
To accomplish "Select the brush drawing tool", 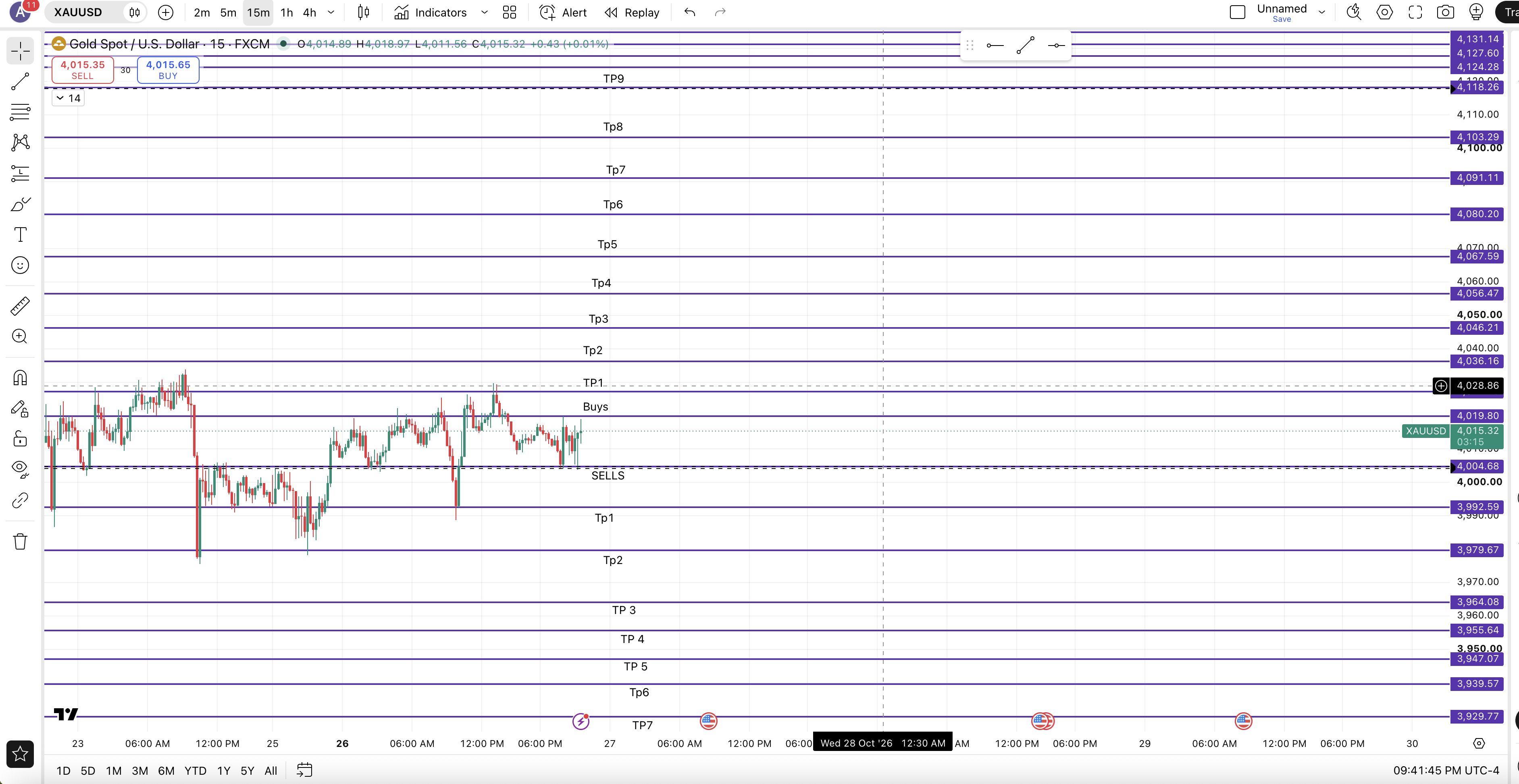I will click(20, 204).
